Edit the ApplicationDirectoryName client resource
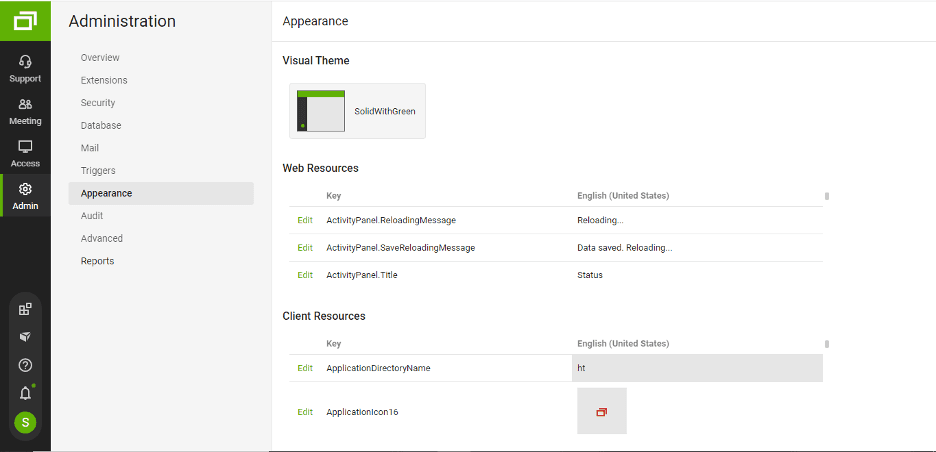Image resolution: width=936 pixels, height=452 pixels. tap(305, 368)
